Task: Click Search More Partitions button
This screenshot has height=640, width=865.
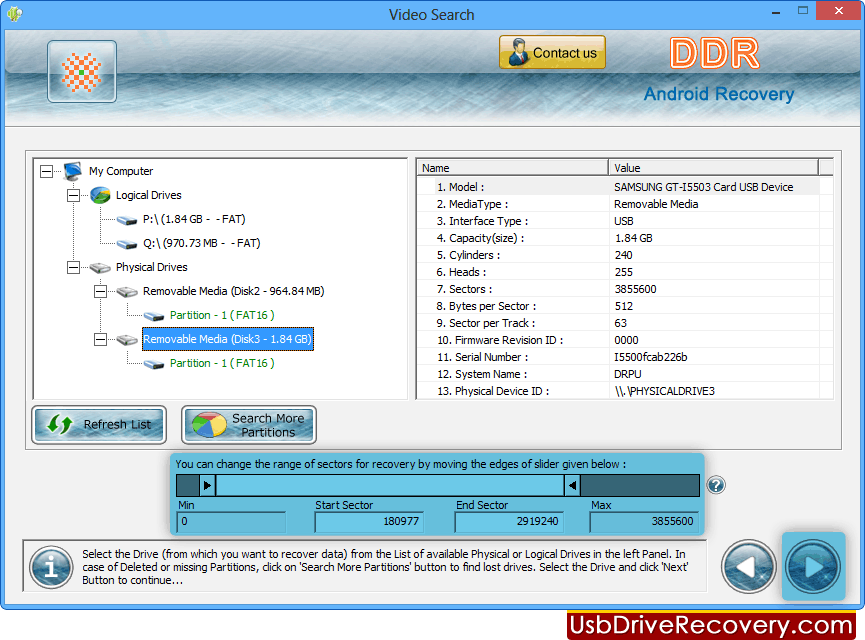Action: tap(249, 425)
